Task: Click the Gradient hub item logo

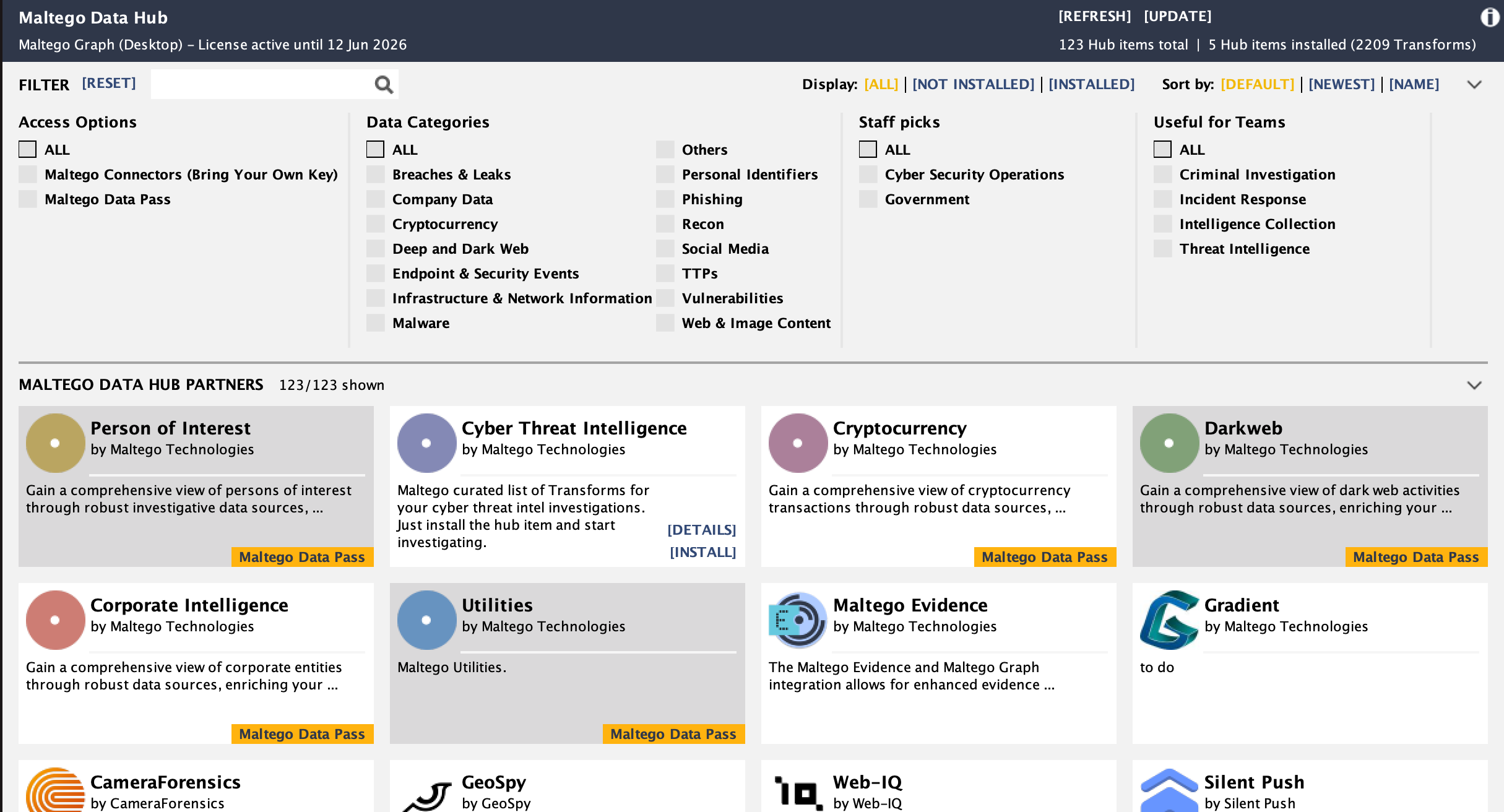Action: point(1169,620)
